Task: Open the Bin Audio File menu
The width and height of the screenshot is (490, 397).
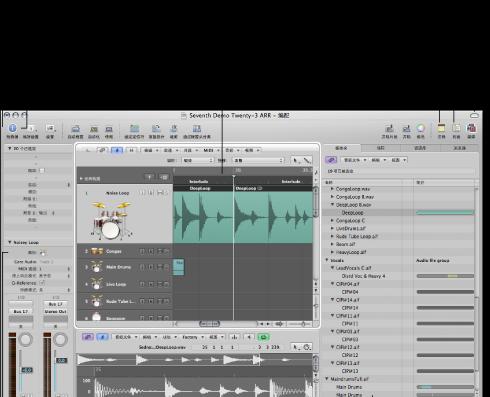Action: point(355,160)
